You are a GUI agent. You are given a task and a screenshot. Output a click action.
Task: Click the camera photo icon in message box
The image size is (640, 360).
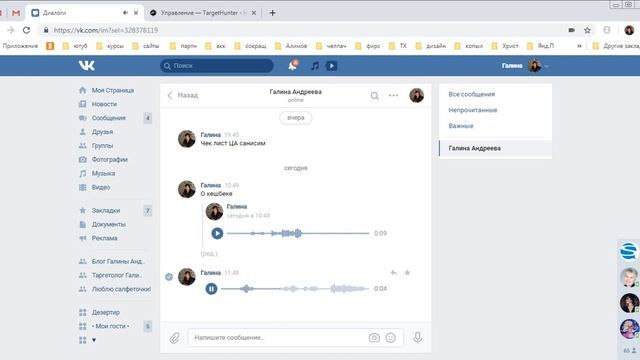(x=374, y=338)
